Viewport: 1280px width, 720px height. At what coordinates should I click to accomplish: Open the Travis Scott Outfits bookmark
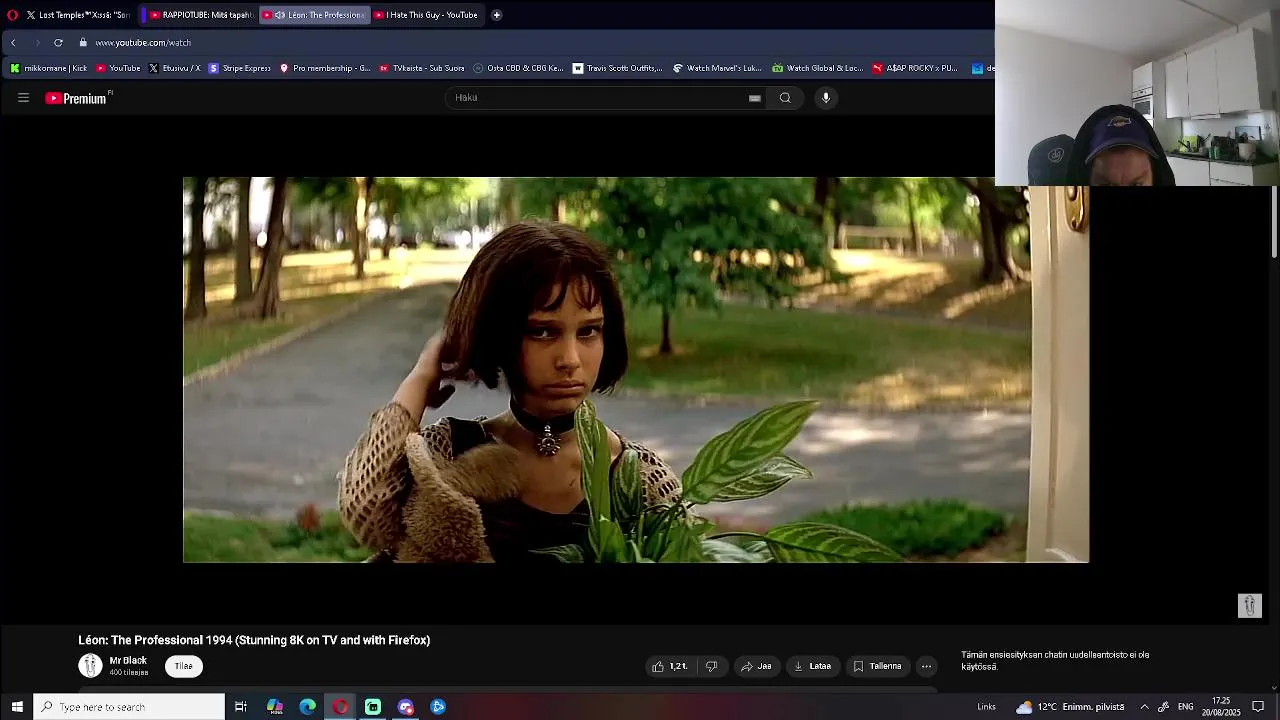[x=617, y=68]
